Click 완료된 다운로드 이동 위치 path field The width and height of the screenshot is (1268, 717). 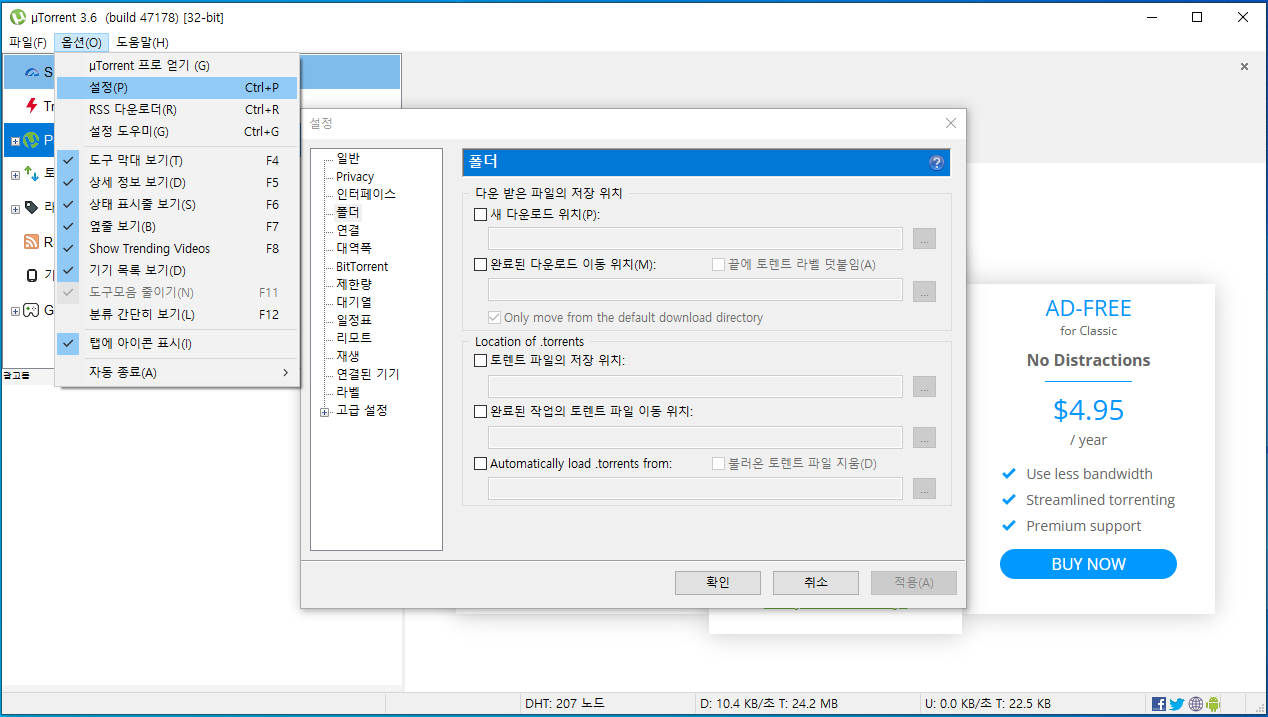pyautogui.click(x=695, y=290)
